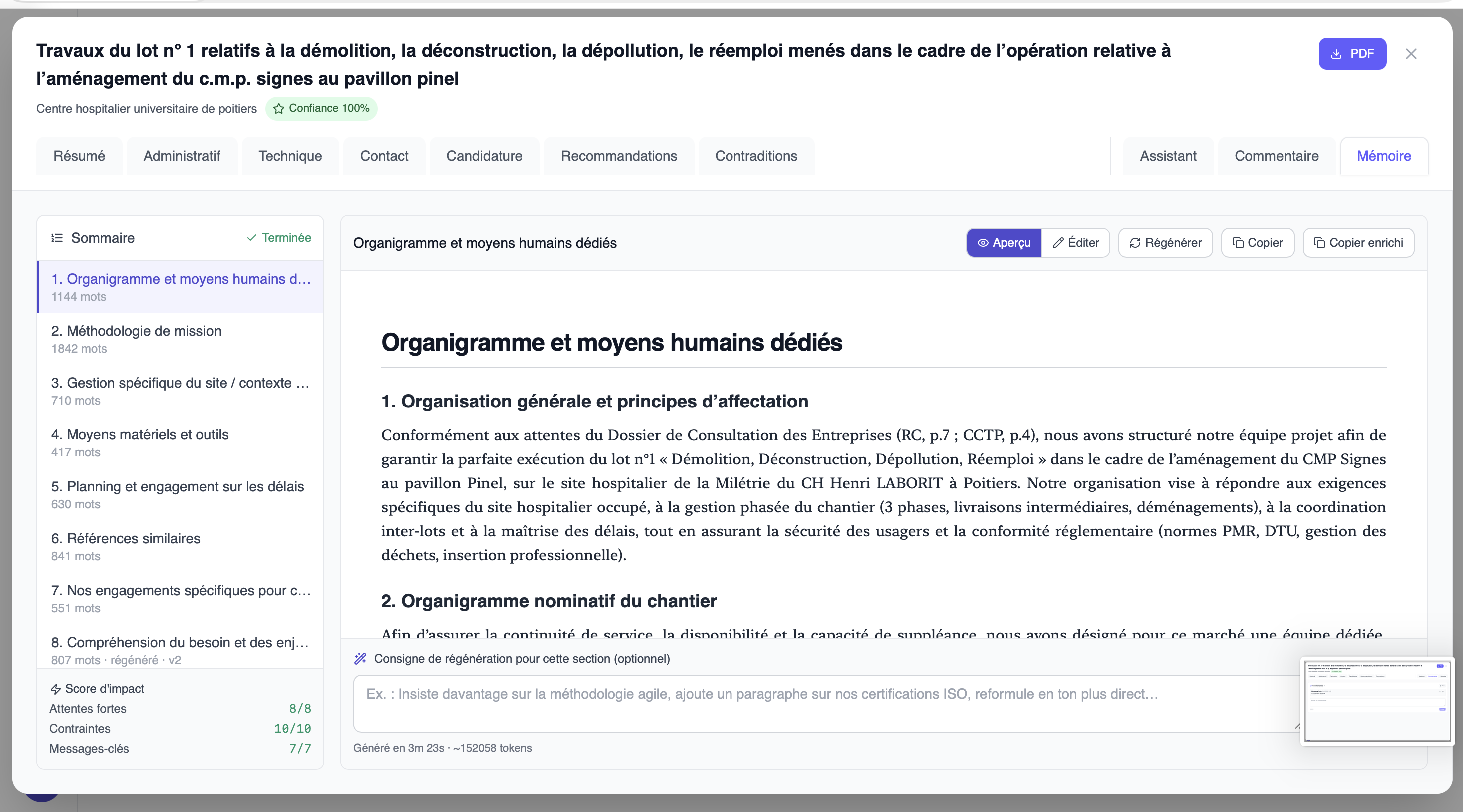Image resolution: width=1463 pixels, height=812 pixels.
Task: Click the Sommaire list icon
Action: 57,238
